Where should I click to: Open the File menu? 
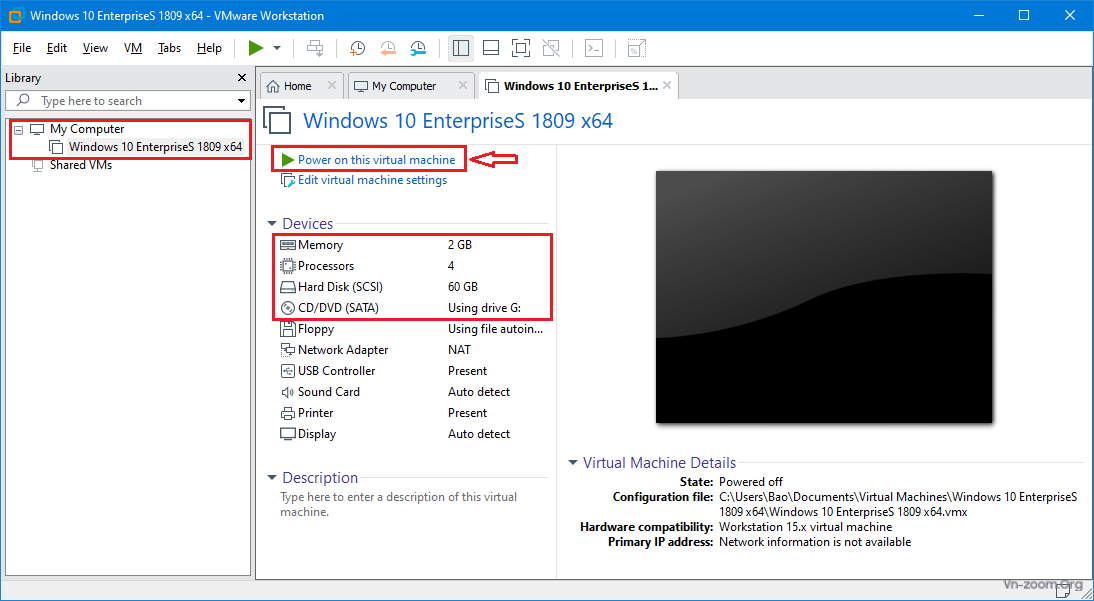coord(22,48)
